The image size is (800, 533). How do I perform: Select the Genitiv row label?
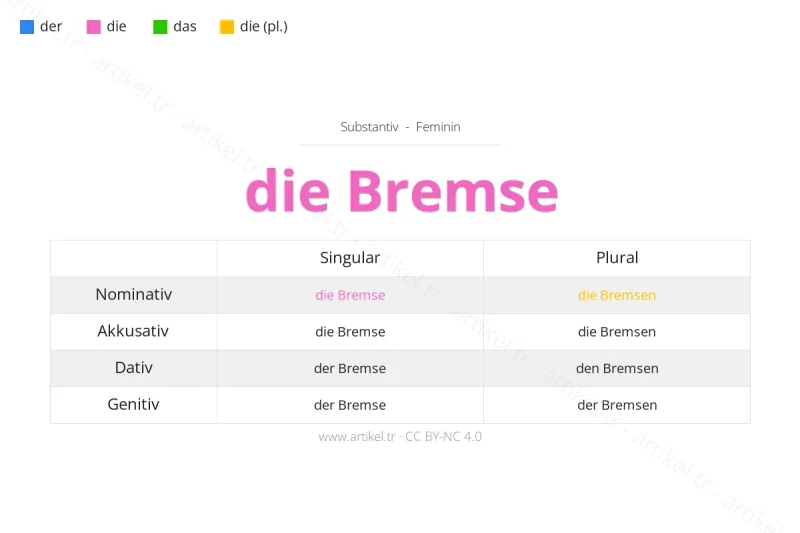click(x=134, y=405)
